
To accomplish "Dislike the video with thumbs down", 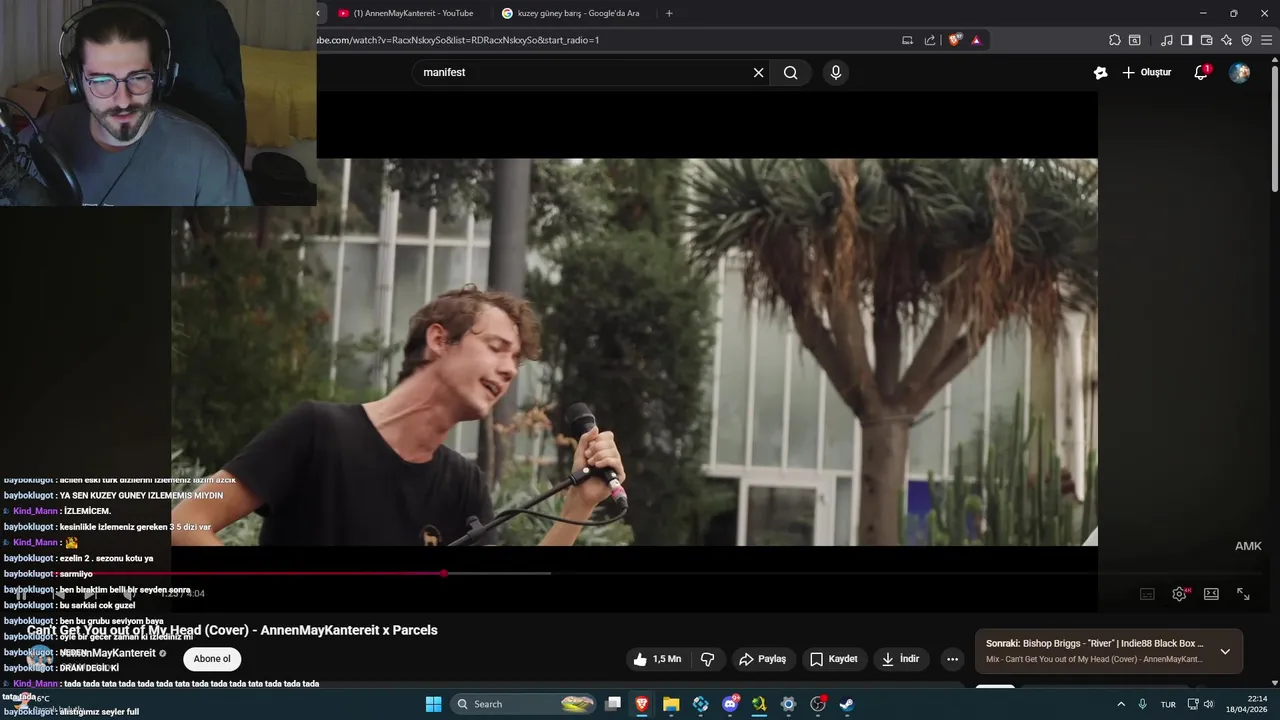I will tap(708, 659).
